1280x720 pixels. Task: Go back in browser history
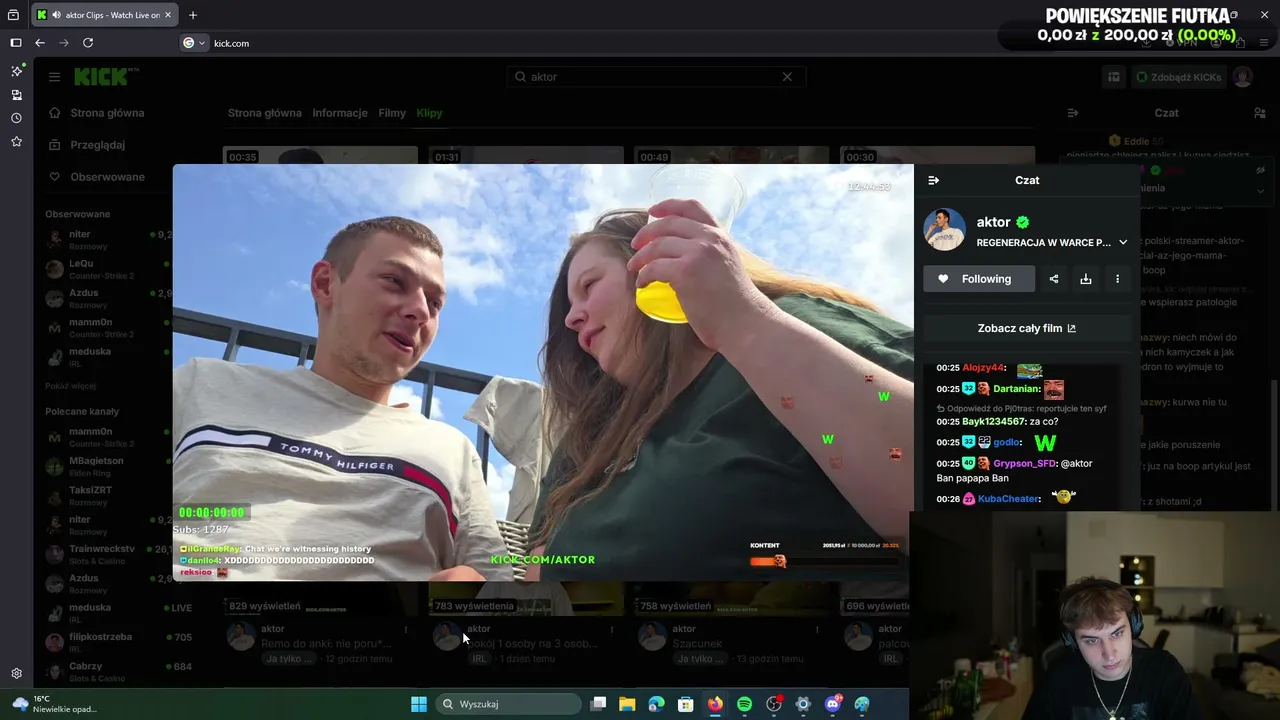(x=40, y=43)
